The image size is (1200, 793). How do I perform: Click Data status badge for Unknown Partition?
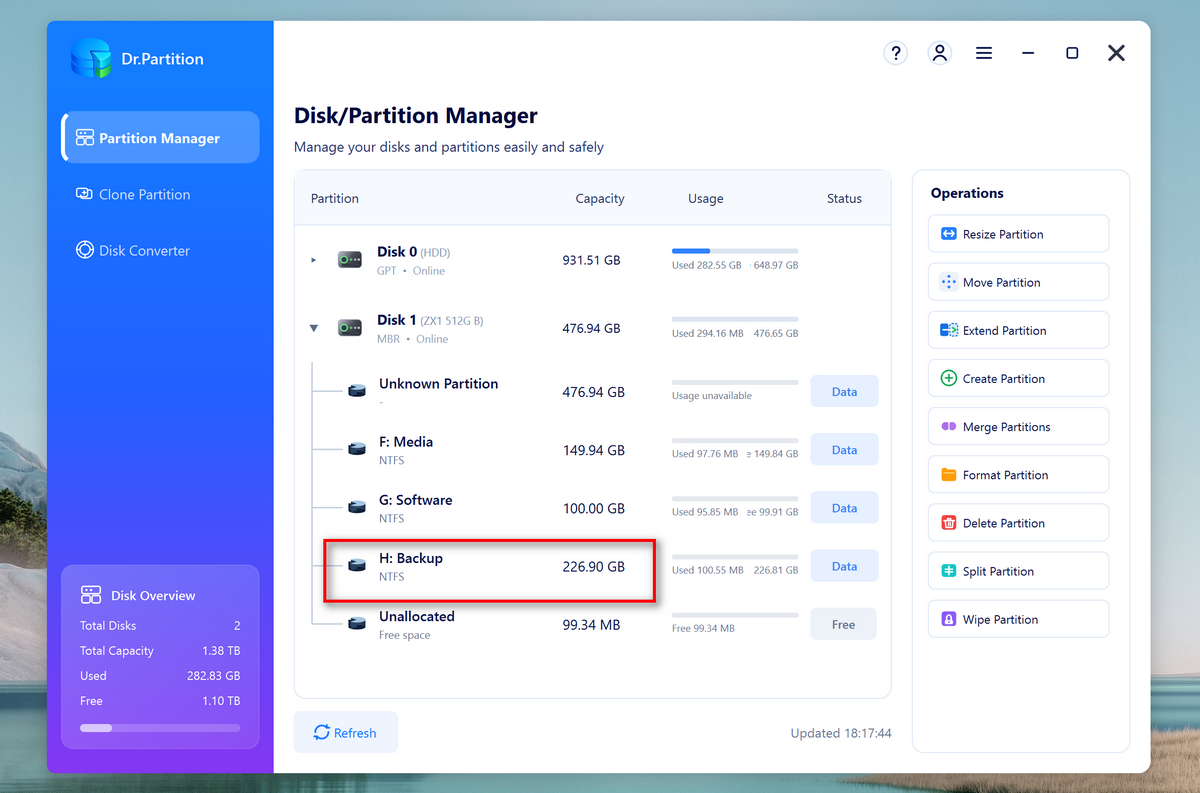[x=844, y=392]
